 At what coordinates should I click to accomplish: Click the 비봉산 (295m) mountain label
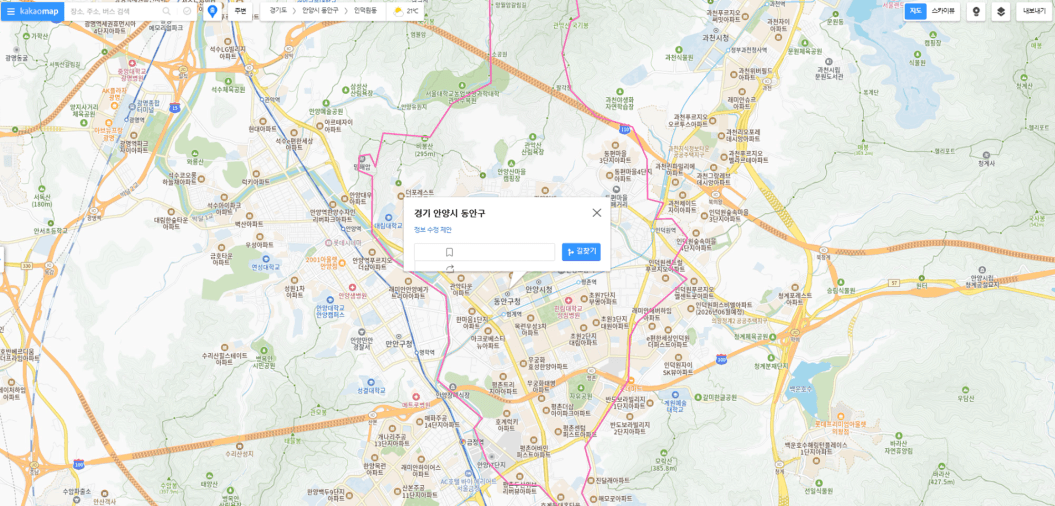coord(425,149)
